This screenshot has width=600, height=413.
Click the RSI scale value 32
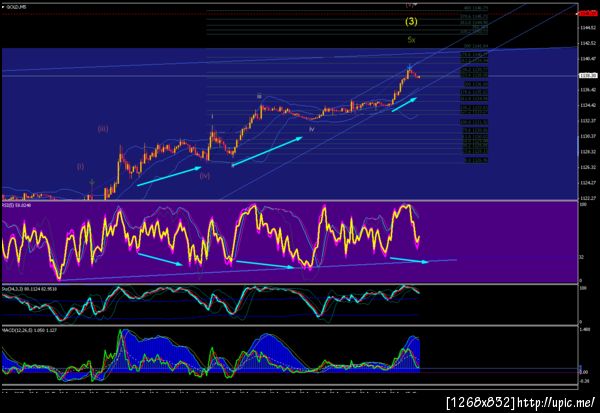(582, 257)
